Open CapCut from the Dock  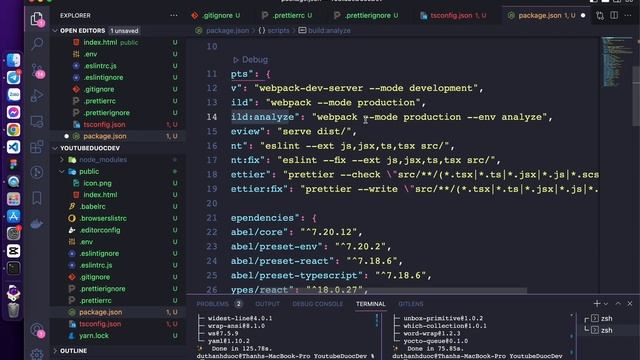[x=13, y=251]
